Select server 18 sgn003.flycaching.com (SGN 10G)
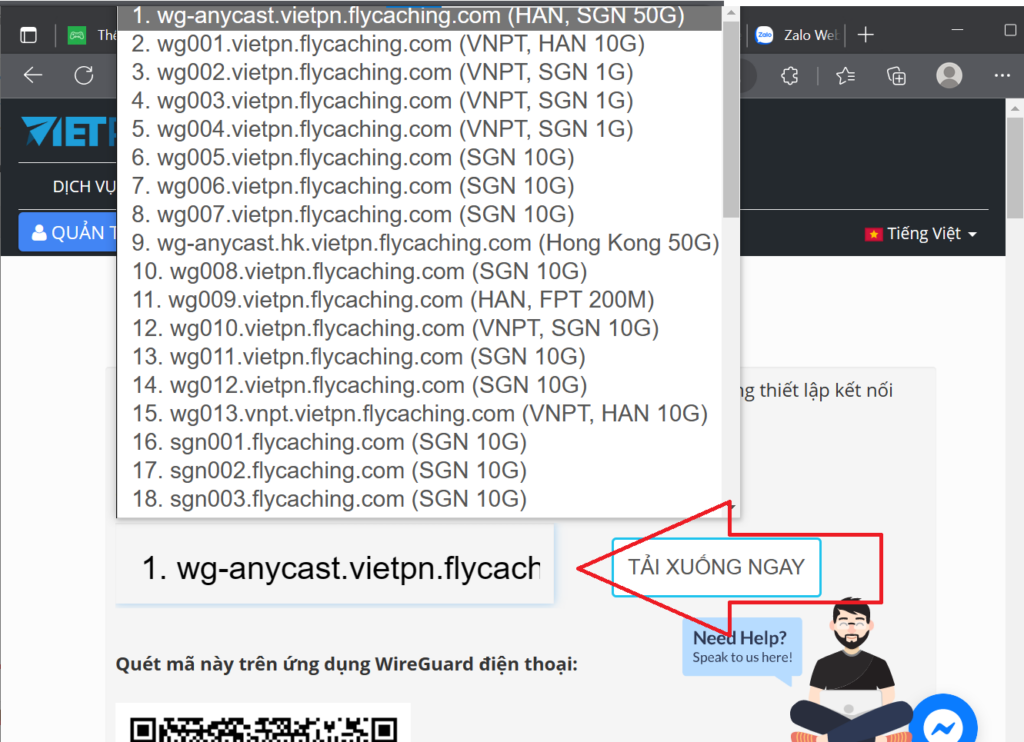The height and width of the screenshot is (742, 1024). coord(419,499)
